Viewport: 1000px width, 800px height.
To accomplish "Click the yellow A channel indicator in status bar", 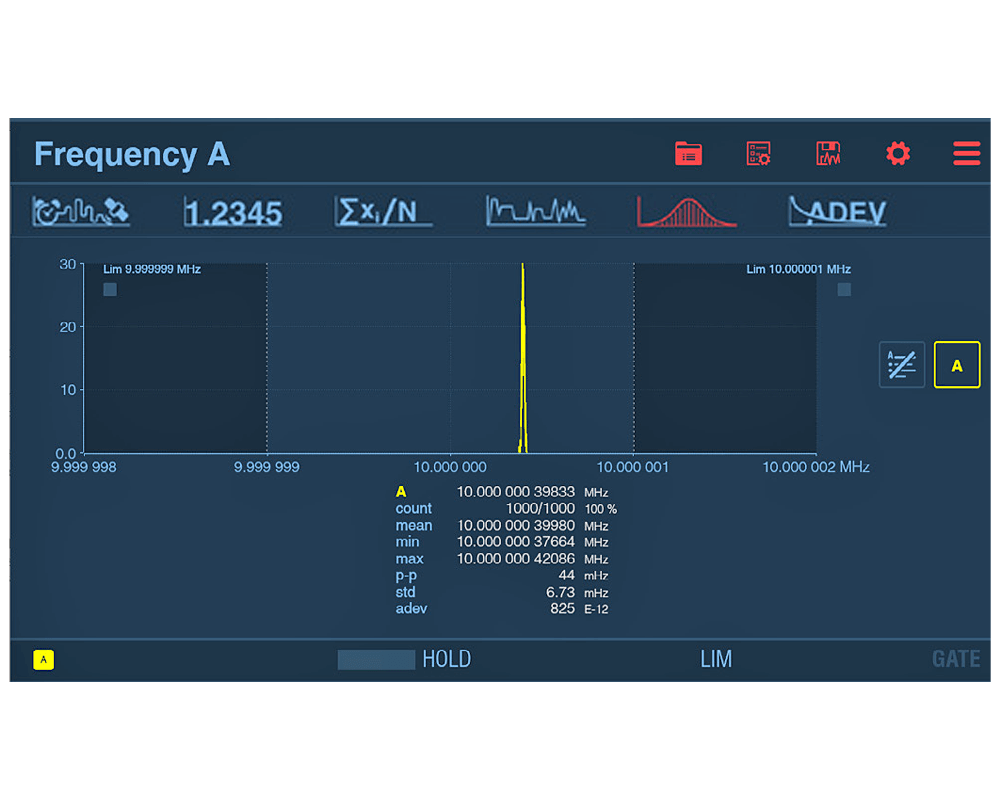I will click(x=43, y=660).
